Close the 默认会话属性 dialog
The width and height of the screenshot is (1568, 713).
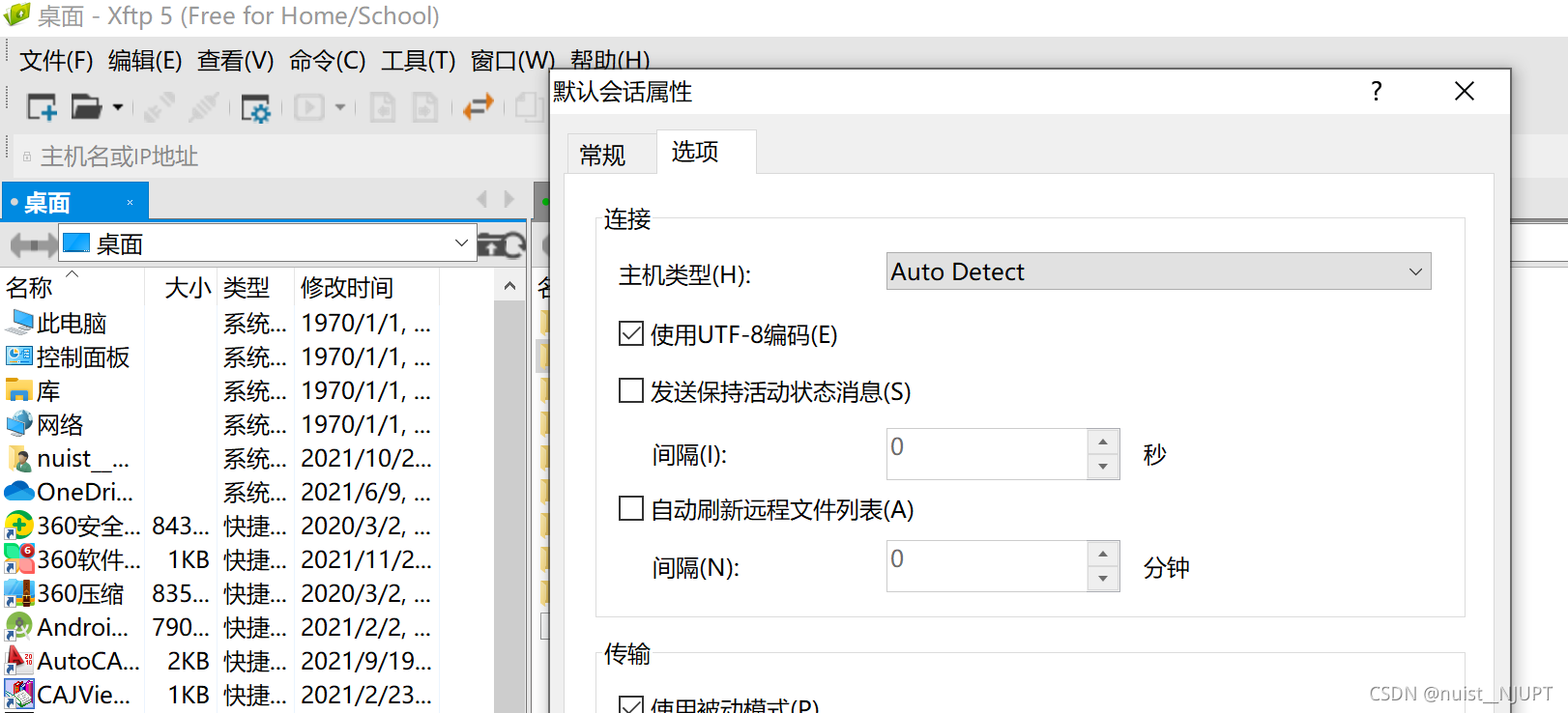coord(1465,91)
